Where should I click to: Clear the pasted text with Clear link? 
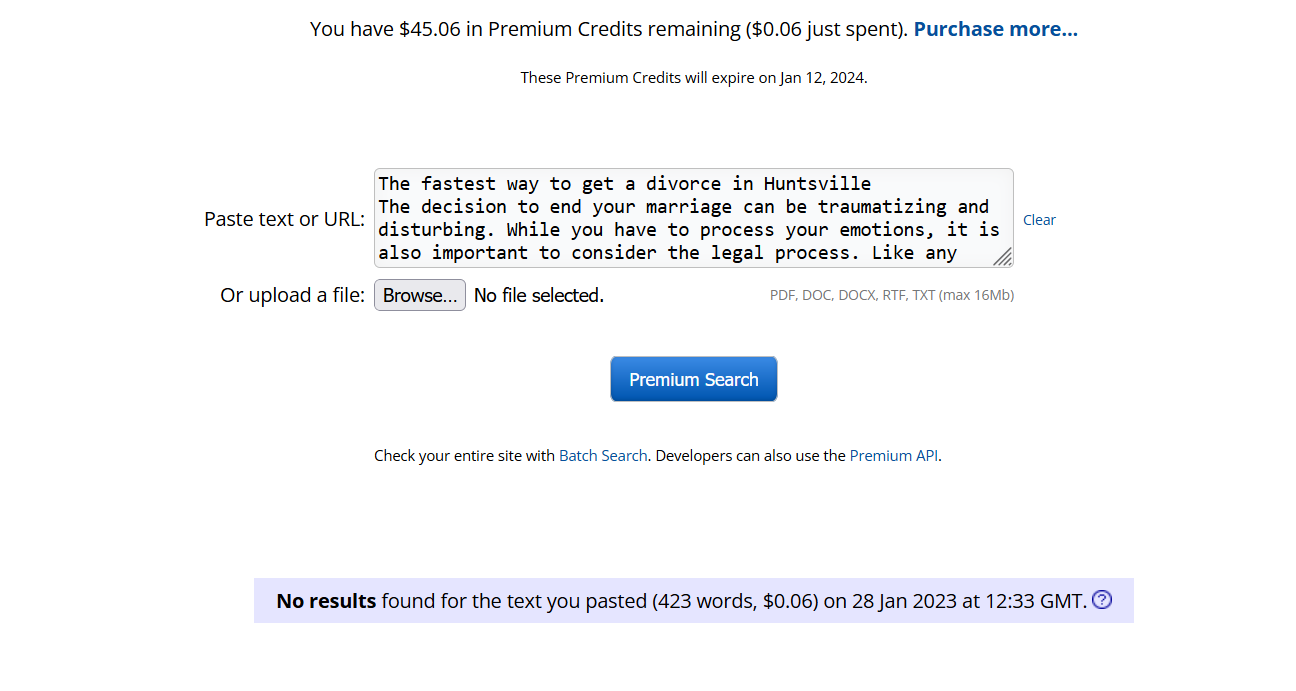1039,220
